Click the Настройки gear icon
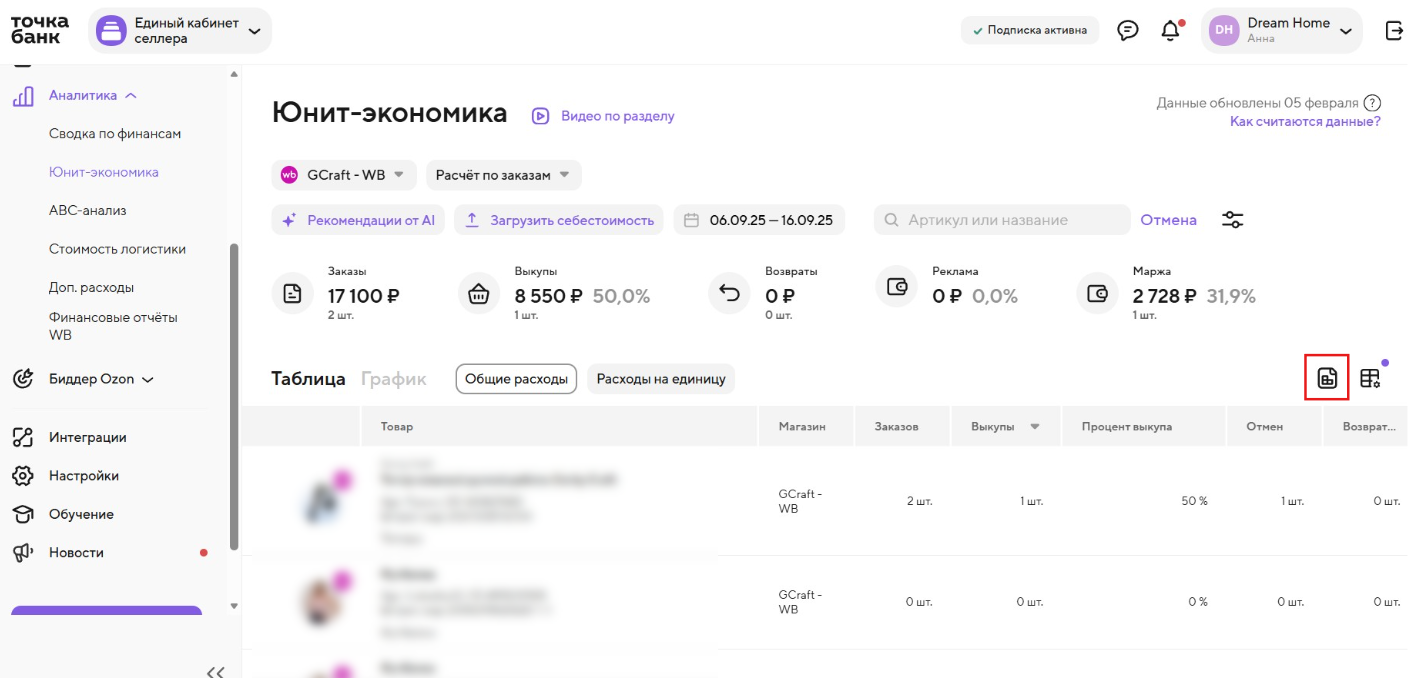Image resolution: width=1412 pixels, height=678 pixels. 23,476
